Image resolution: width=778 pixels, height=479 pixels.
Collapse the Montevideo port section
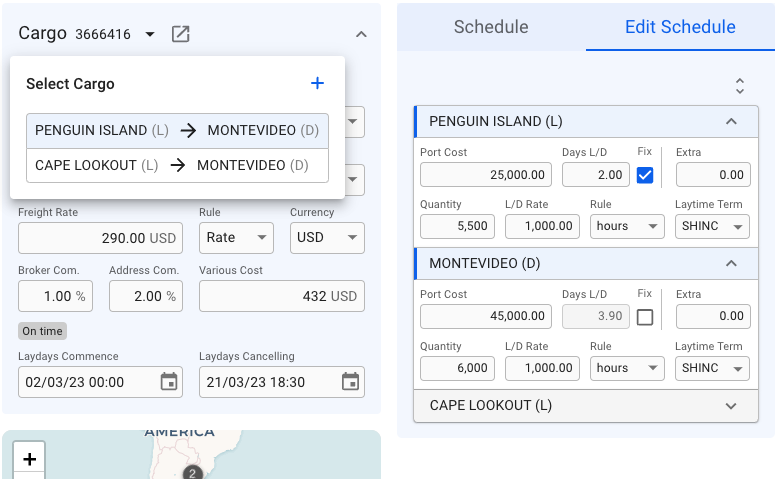click(731, 264)
